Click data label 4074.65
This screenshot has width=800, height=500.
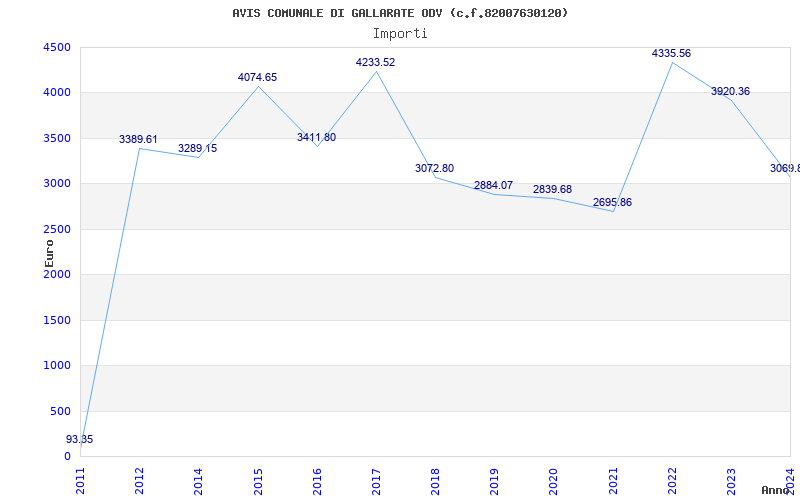[x=257, y=78]
